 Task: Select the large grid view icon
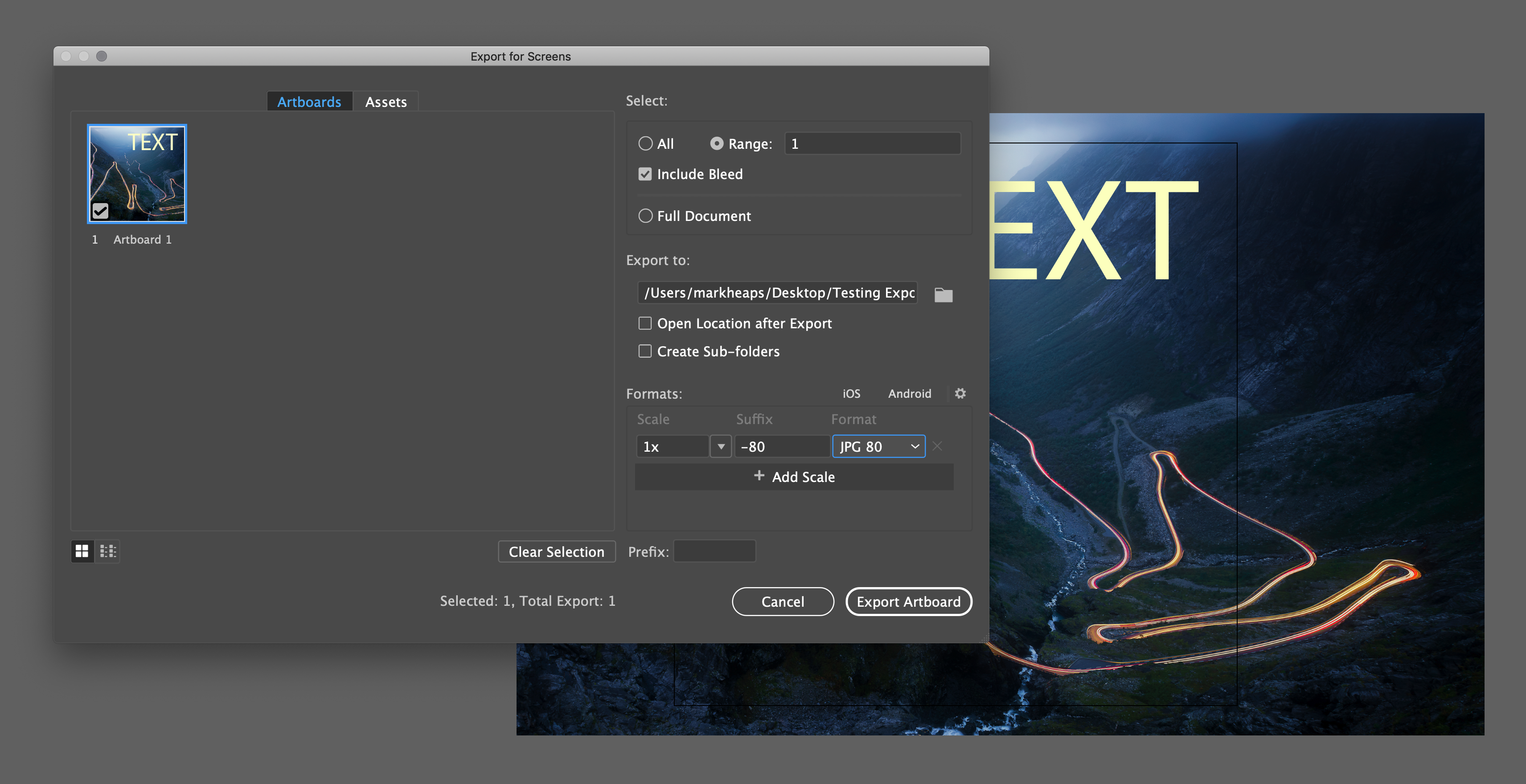[x=82, y=551]
